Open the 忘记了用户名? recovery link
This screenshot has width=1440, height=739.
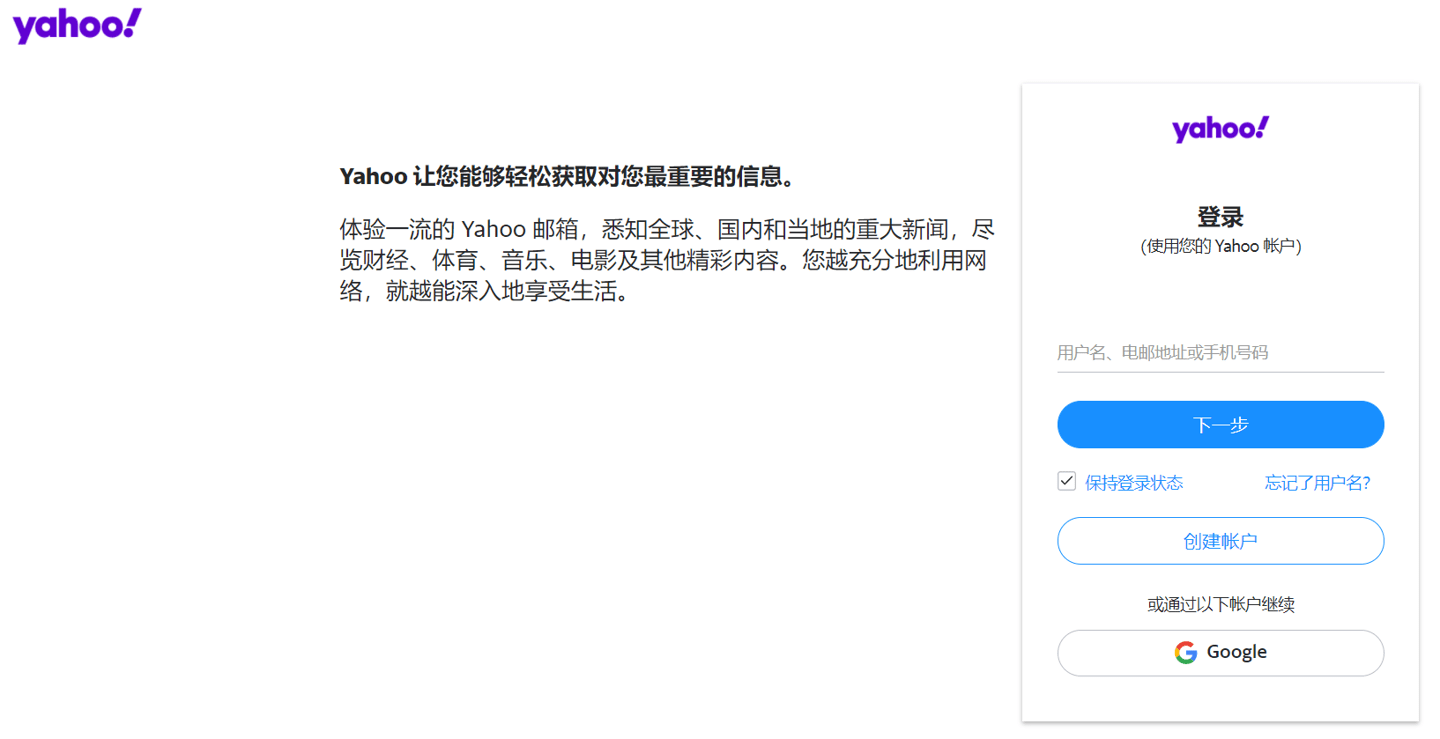1317,483
